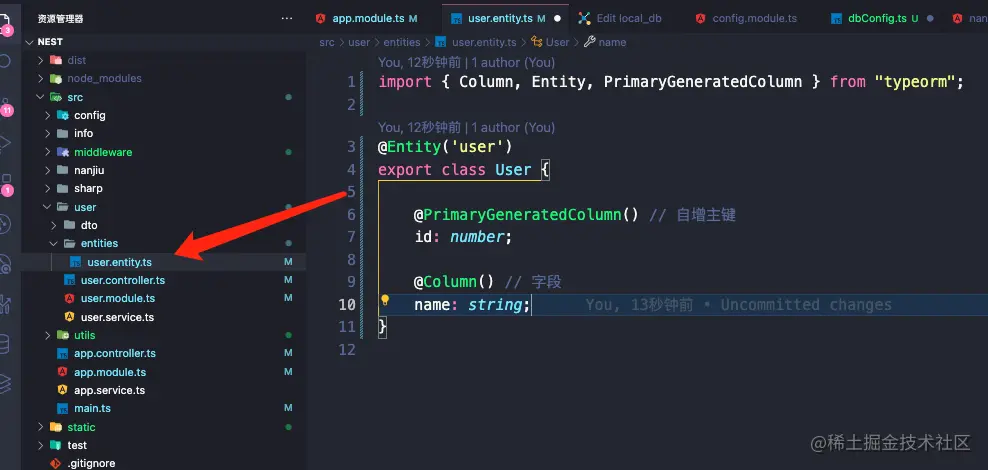Open Extensions view with badge 1
This screenshot has width=988, height=470.
tap(5, 184)
